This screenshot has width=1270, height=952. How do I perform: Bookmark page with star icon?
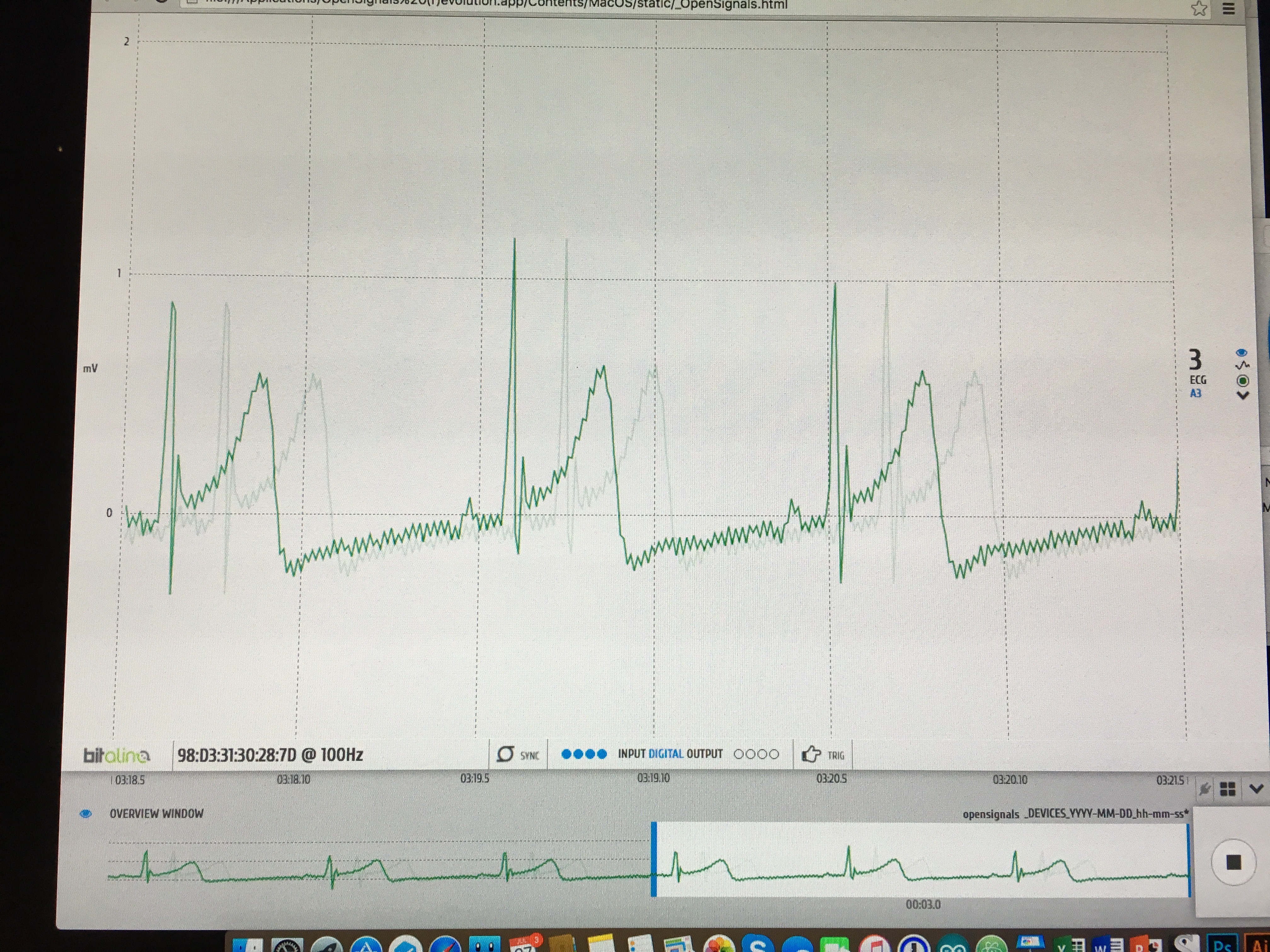tap(1199, 8)
